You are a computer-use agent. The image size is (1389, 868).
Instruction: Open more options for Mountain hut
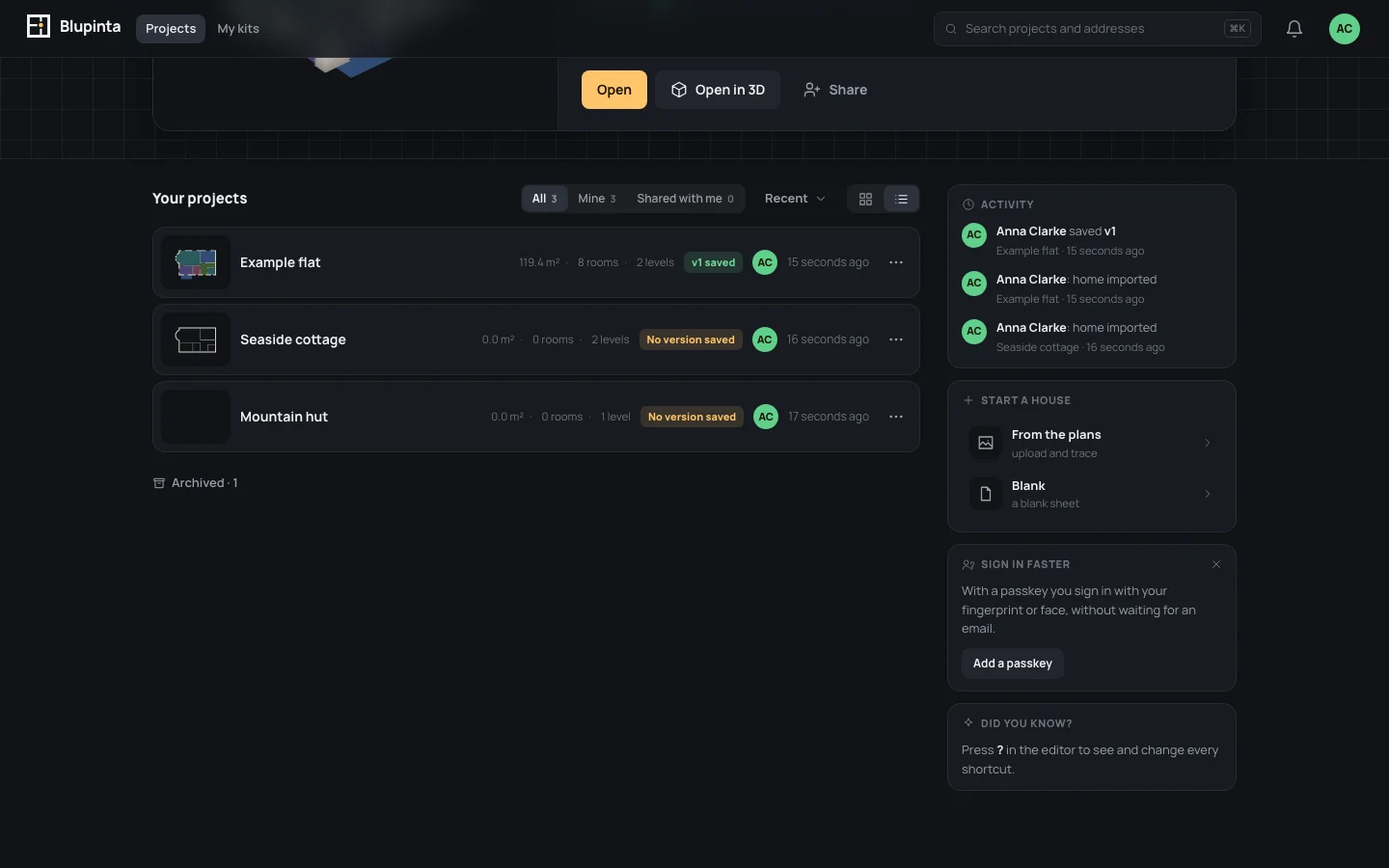pyautogui.click(x=896, y=417)
